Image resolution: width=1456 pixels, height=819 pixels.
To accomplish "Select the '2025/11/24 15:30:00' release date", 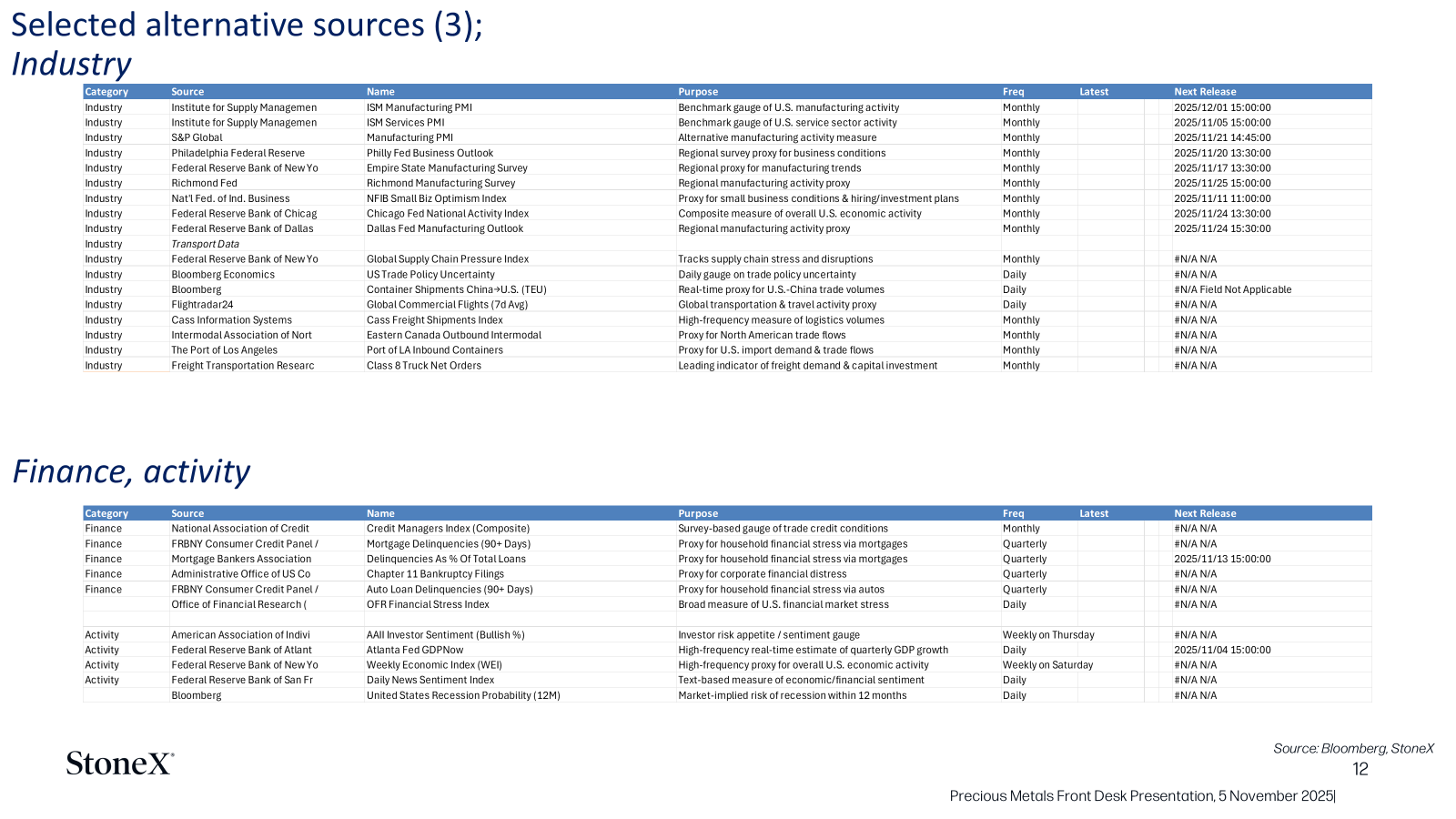I will coord(1222,228).
